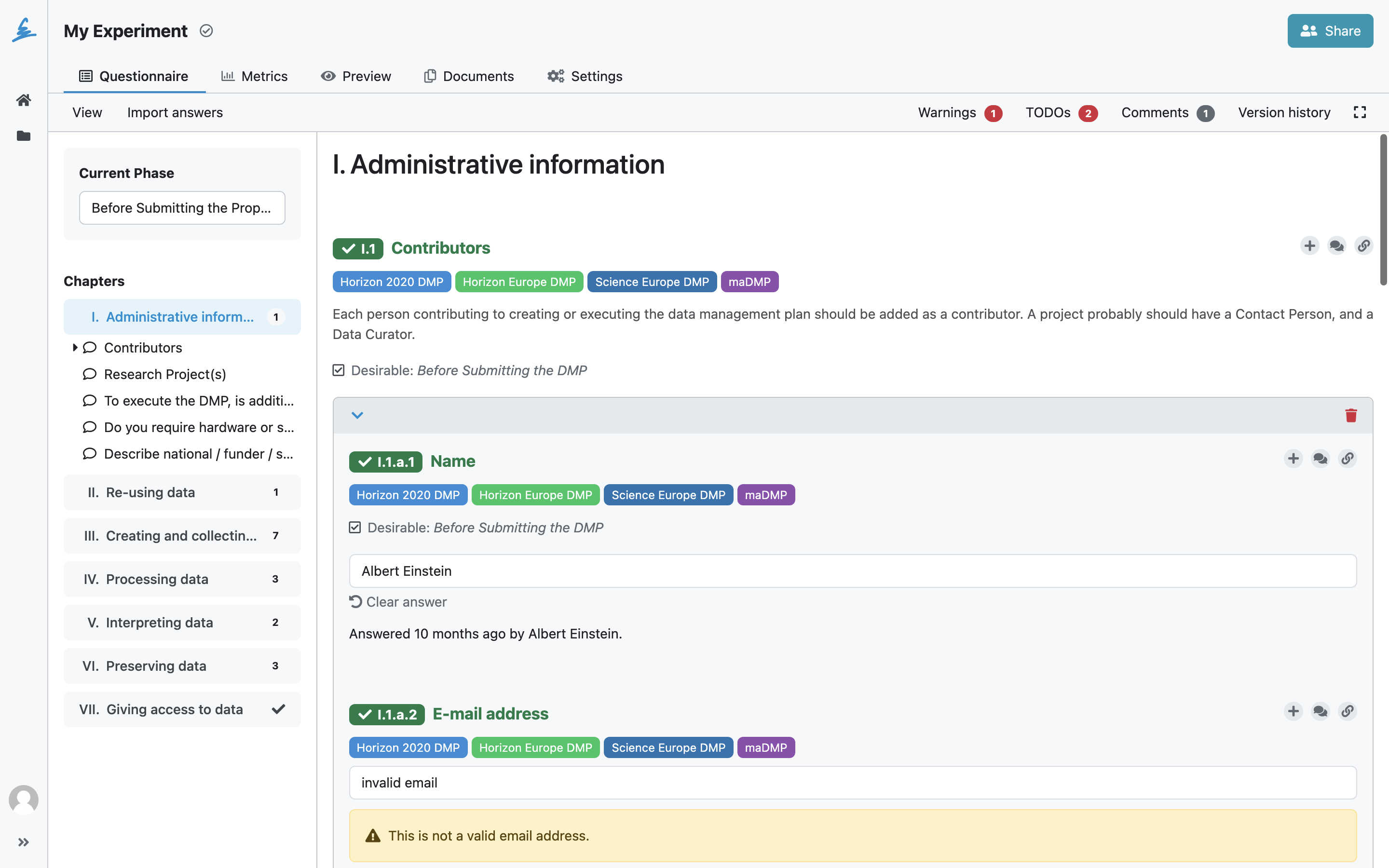The width and height of the screenshot is (1389, 868).
Task: Delete contributor item with red trash icon
Action: coord(1350,415)
